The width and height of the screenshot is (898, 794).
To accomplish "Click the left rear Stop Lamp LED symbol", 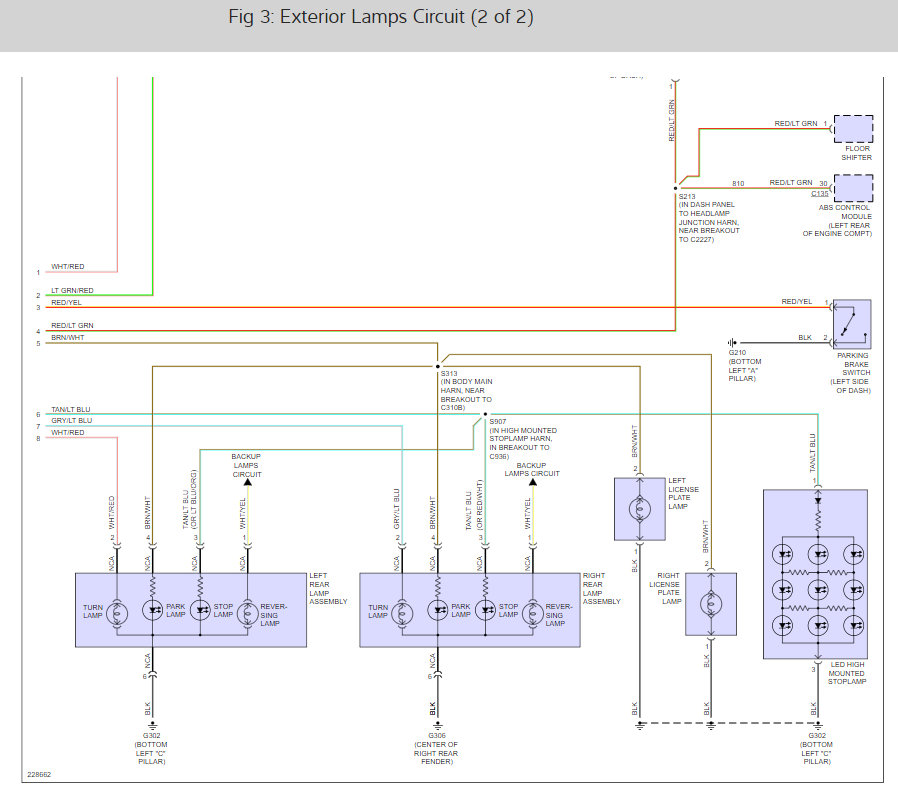I will click(200, 610).
